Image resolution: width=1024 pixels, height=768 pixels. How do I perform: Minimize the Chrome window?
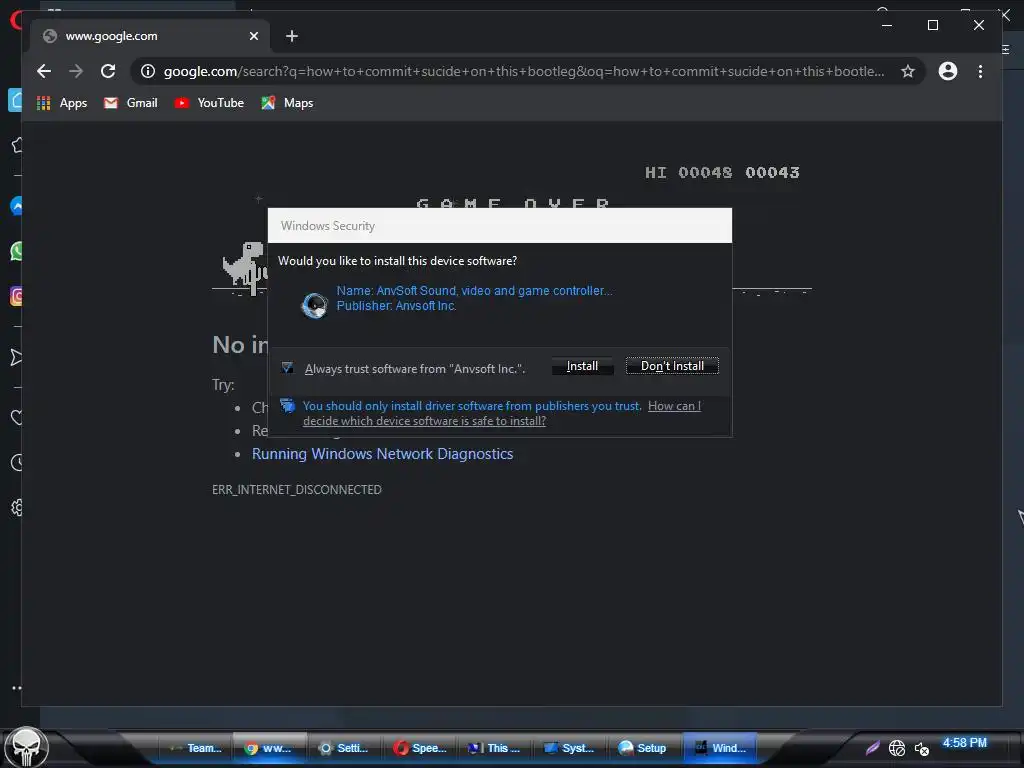click(887, 25)
